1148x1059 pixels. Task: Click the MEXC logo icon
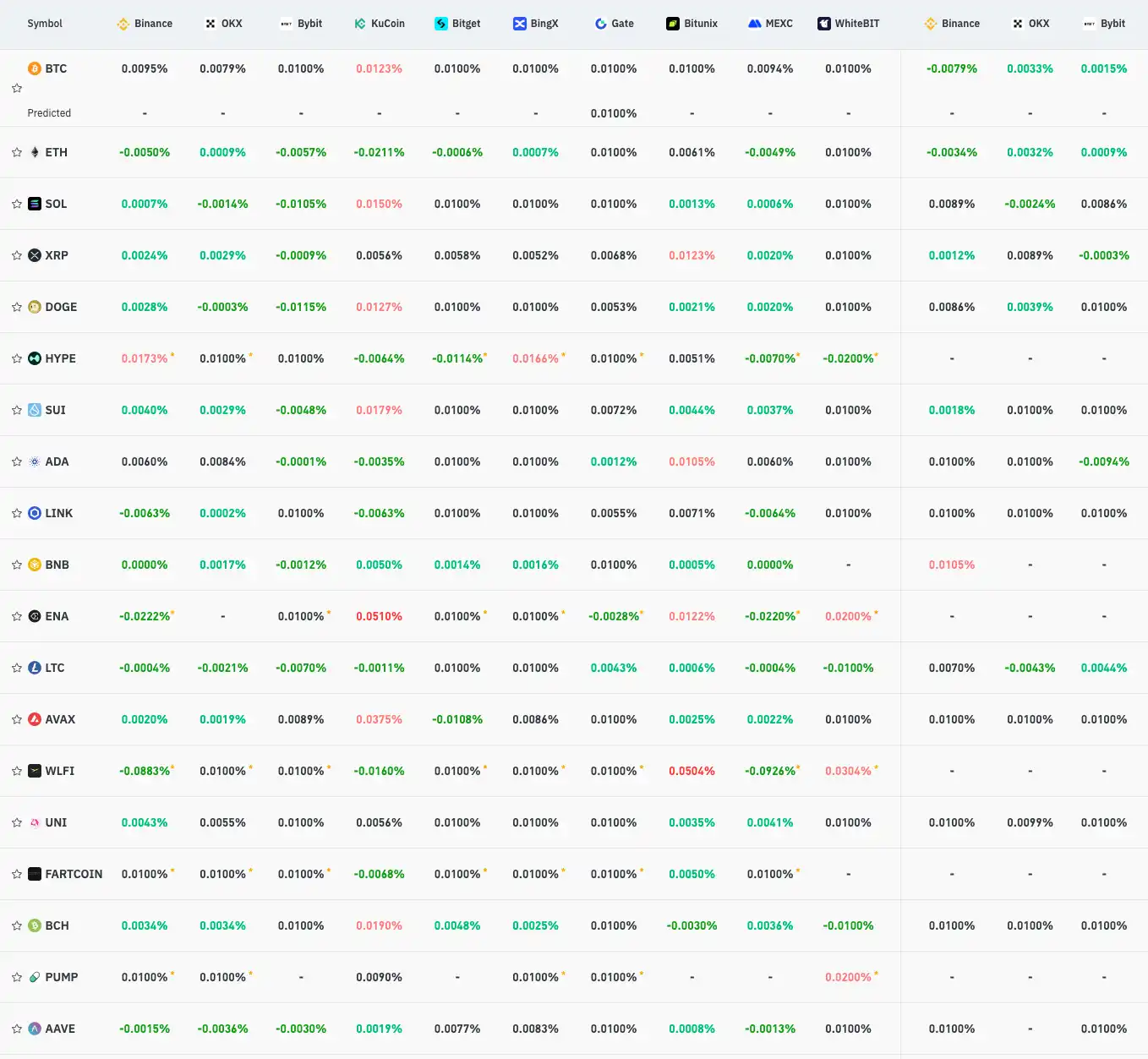755,24
